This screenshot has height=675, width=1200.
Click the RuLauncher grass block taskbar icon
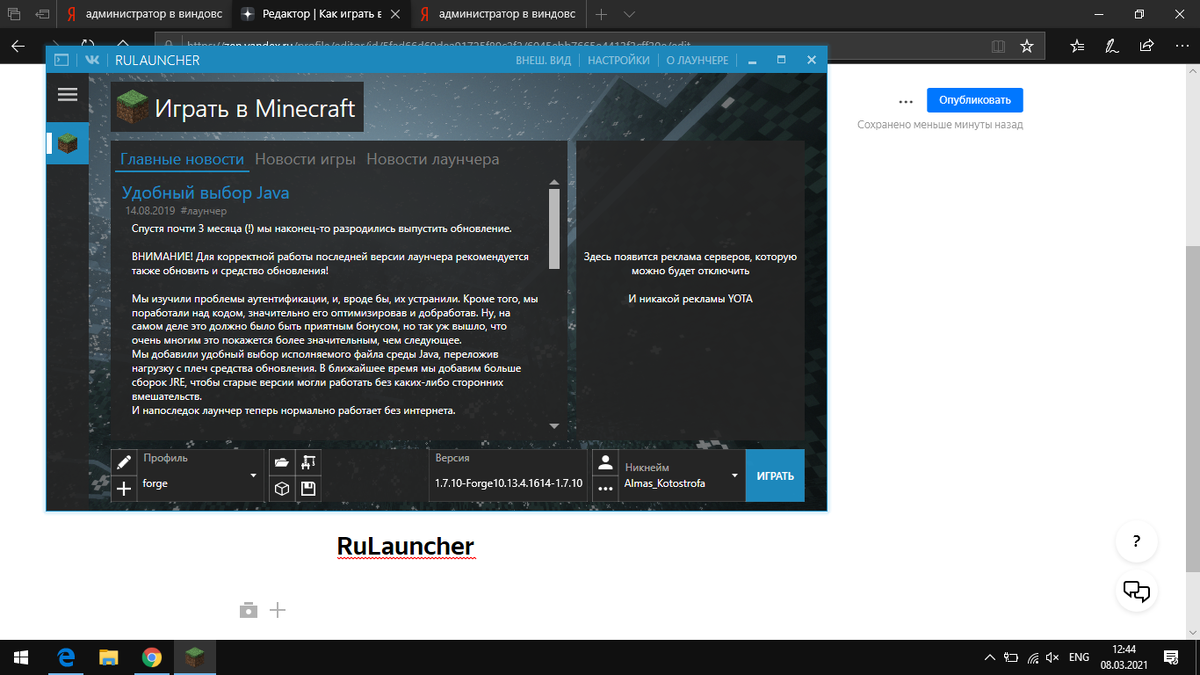click(x=195, y=657)
